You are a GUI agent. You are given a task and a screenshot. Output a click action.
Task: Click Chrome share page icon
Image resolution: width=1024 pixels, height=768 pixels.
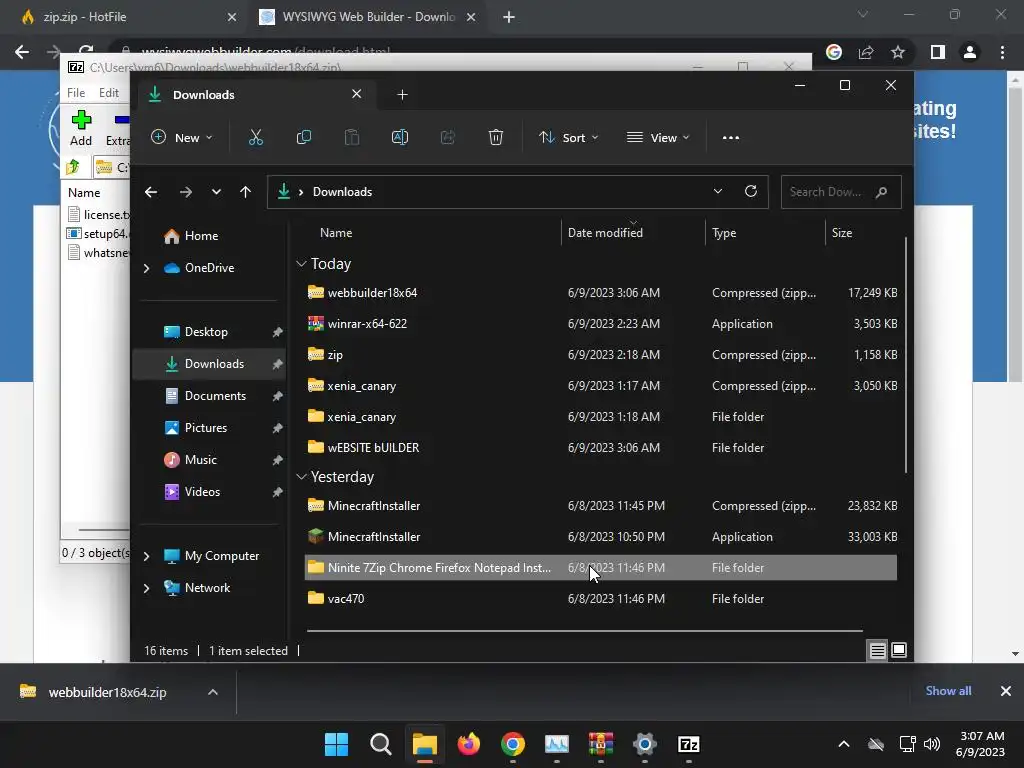(866, 52)
